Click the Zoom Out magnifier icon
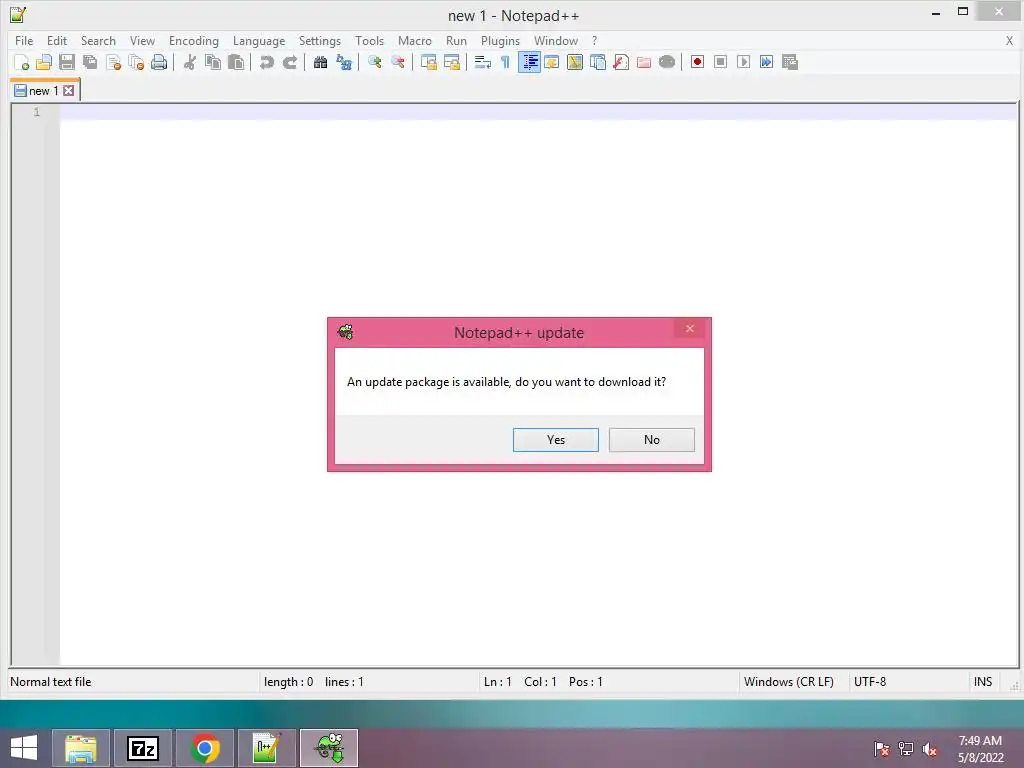 tap(398, 62)
